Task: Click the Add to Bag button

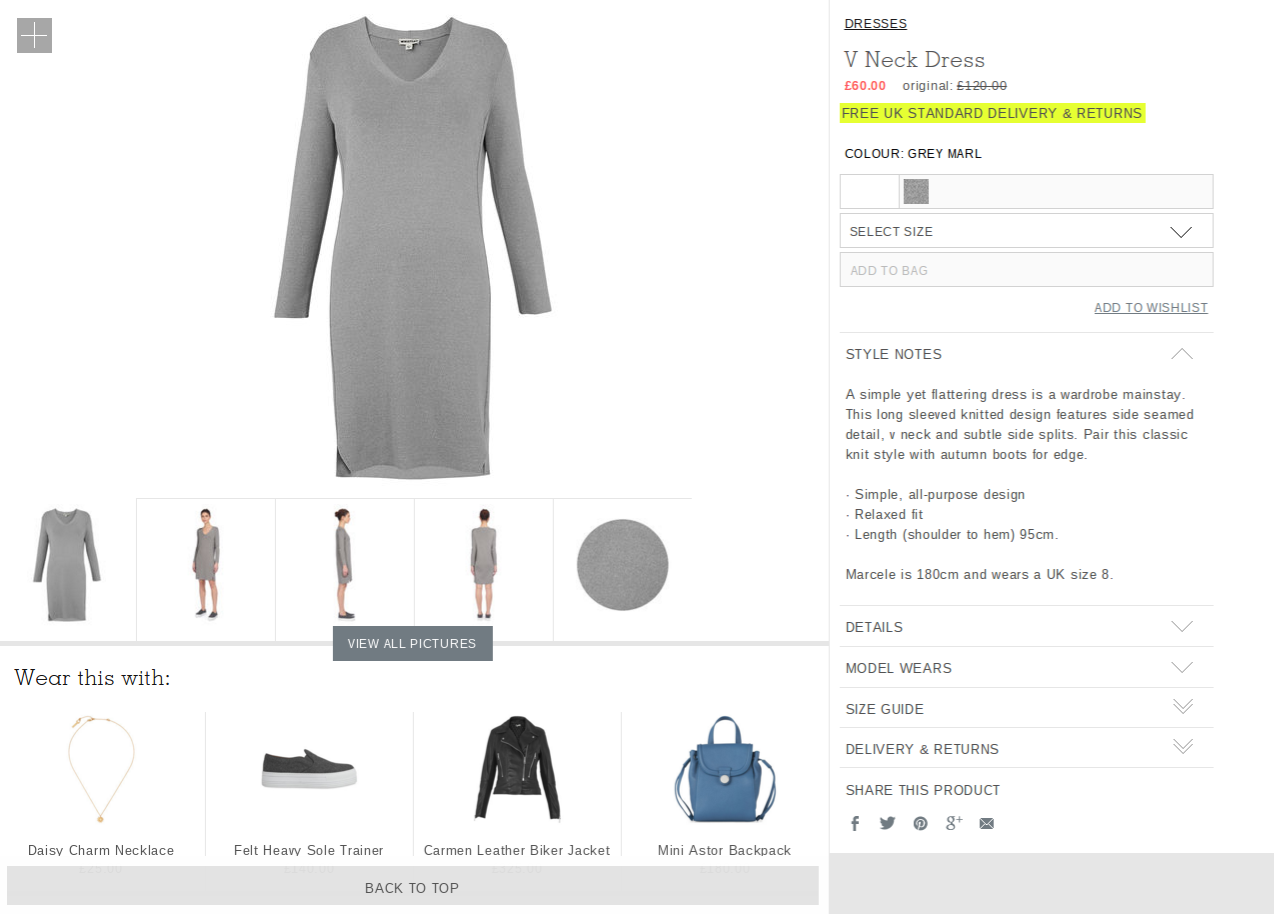Action: [1026, 270]
